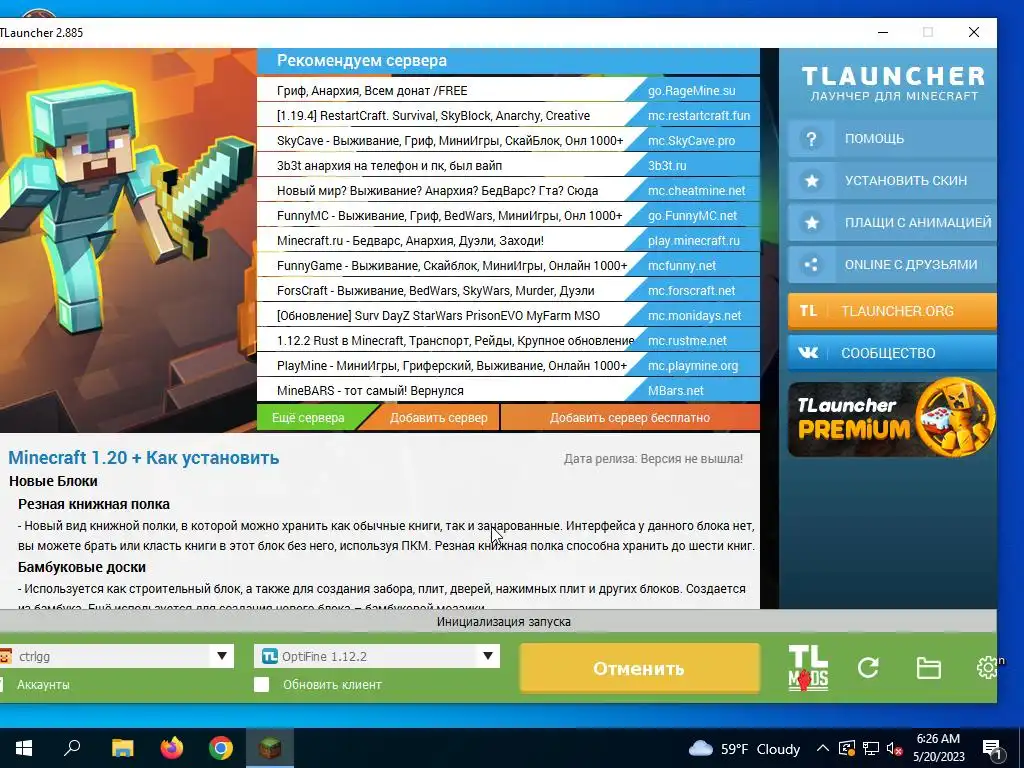The width and height of the screenshot is (1024, 768).
Task: Click the Инициализация запуска progress bar
Action: (x=498, y=621)
